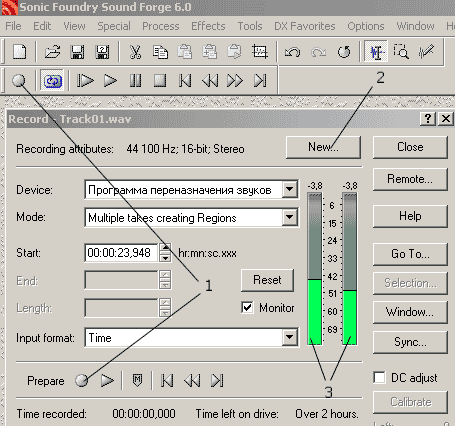Cut selection with the scissors icon
455x426 pixels.
[x=135, y=52]
